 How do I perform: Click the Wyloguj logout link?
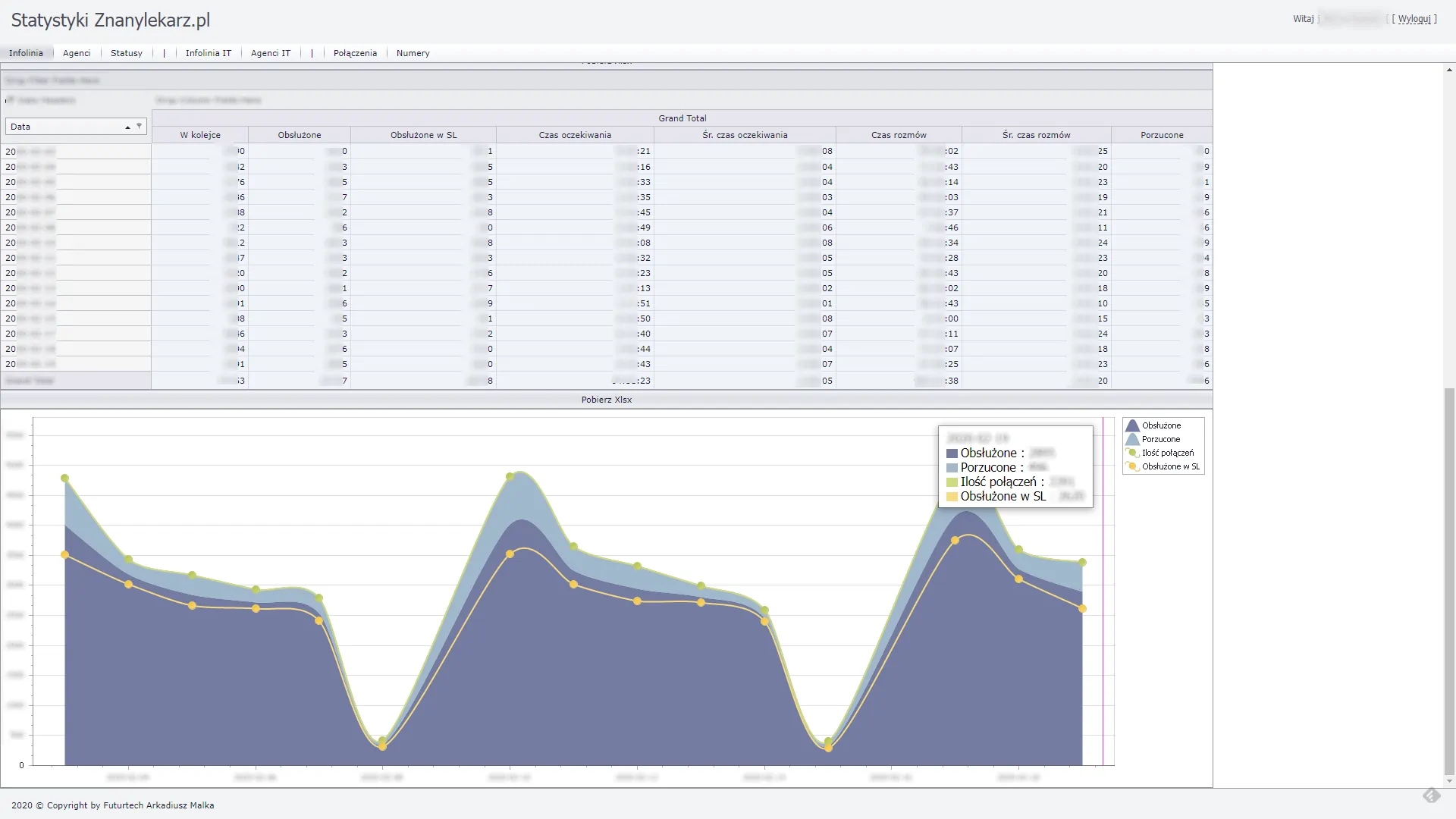click(1414, 19)
